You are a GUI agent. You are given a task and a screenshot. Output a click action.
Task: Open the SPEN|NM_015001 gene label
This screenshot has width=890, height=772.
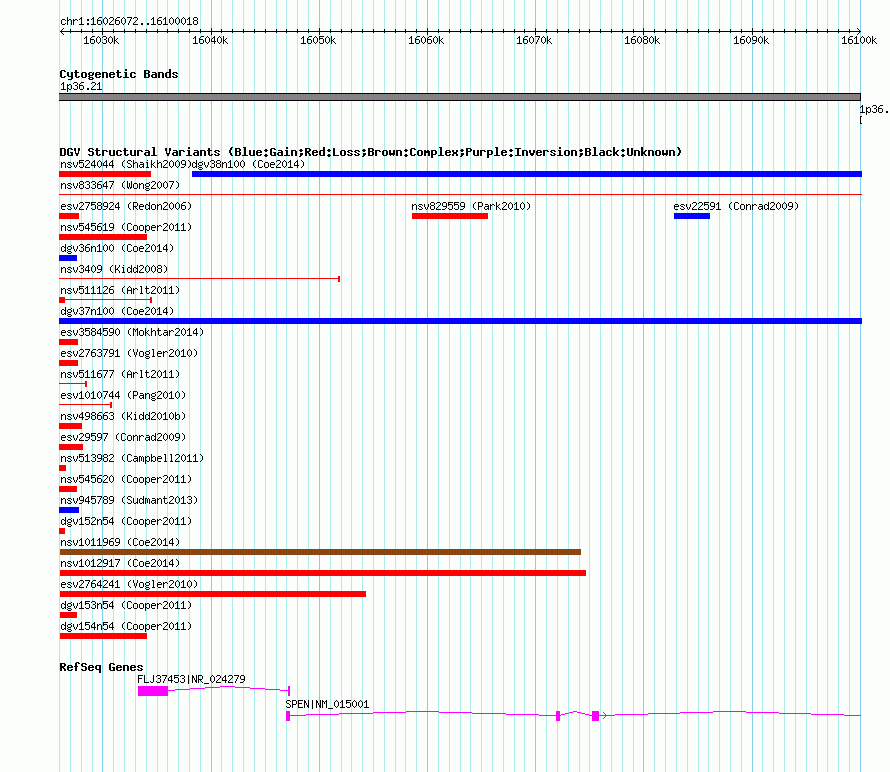click(327, 704)
